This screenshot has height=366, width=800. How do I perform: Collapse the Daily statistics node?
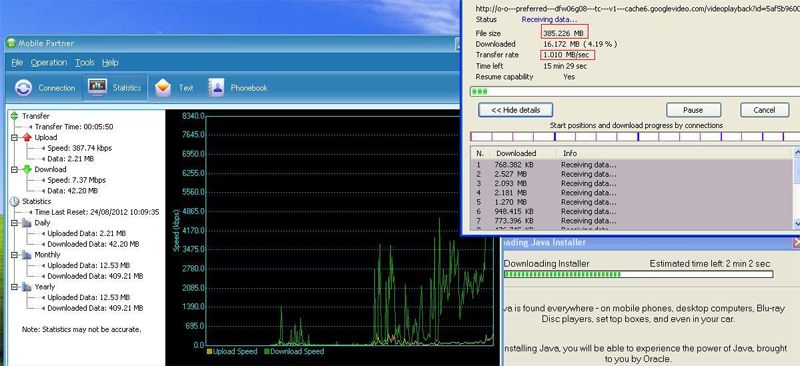point(14,223)
